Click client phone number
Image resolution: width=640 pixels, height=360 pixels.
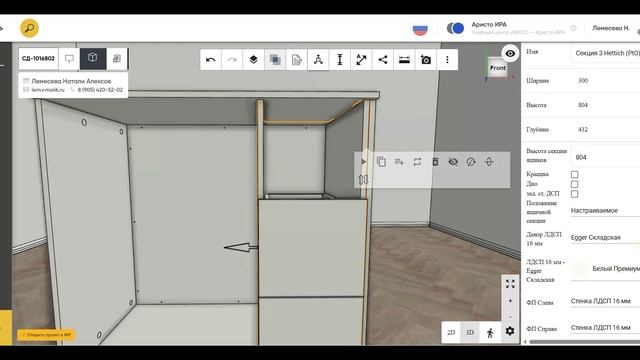(100, 90)
